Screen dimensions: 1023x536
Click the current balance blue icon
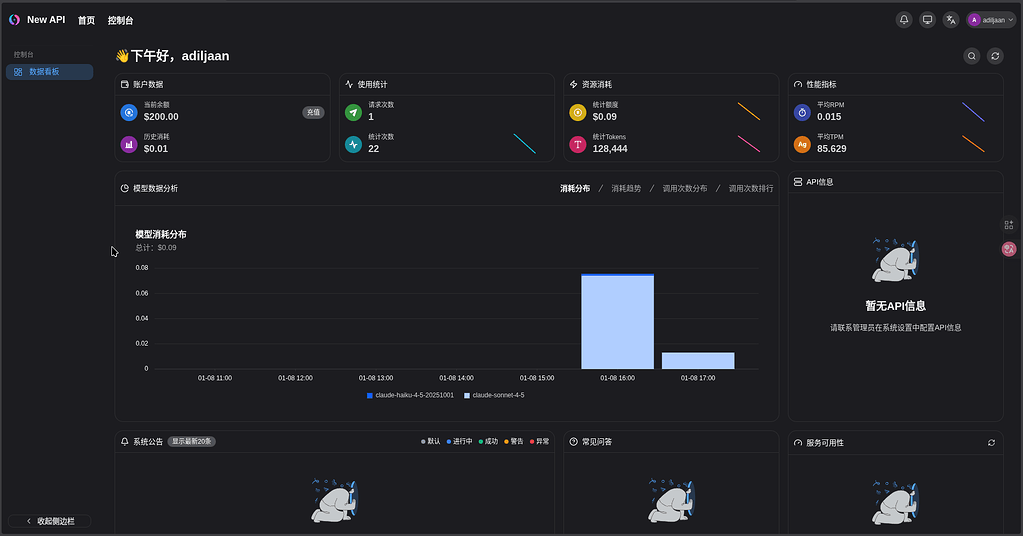tap(129, 112)
